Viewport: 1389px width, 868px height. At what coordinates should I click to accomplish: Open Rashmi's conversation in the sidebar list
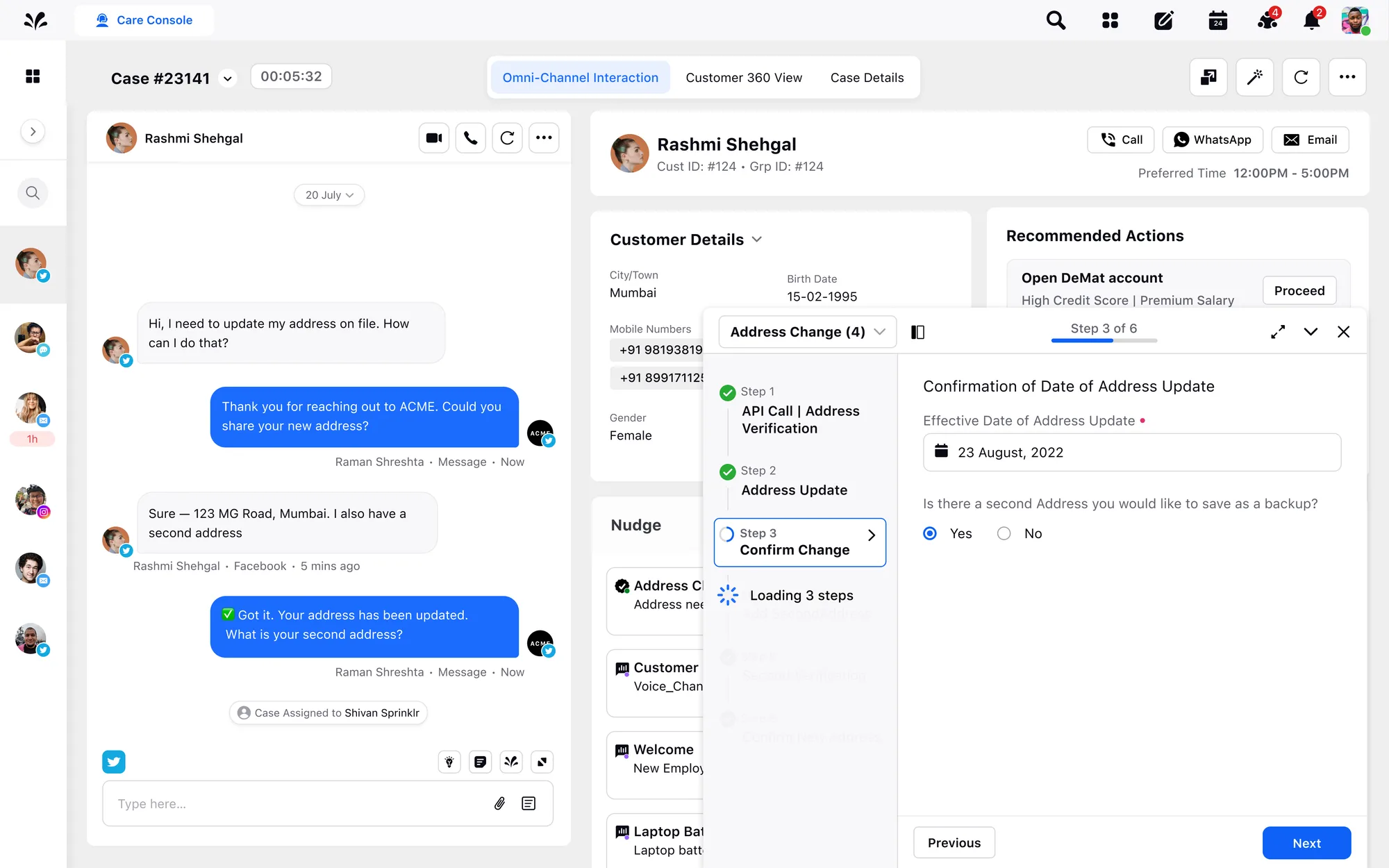pos(32,265)
